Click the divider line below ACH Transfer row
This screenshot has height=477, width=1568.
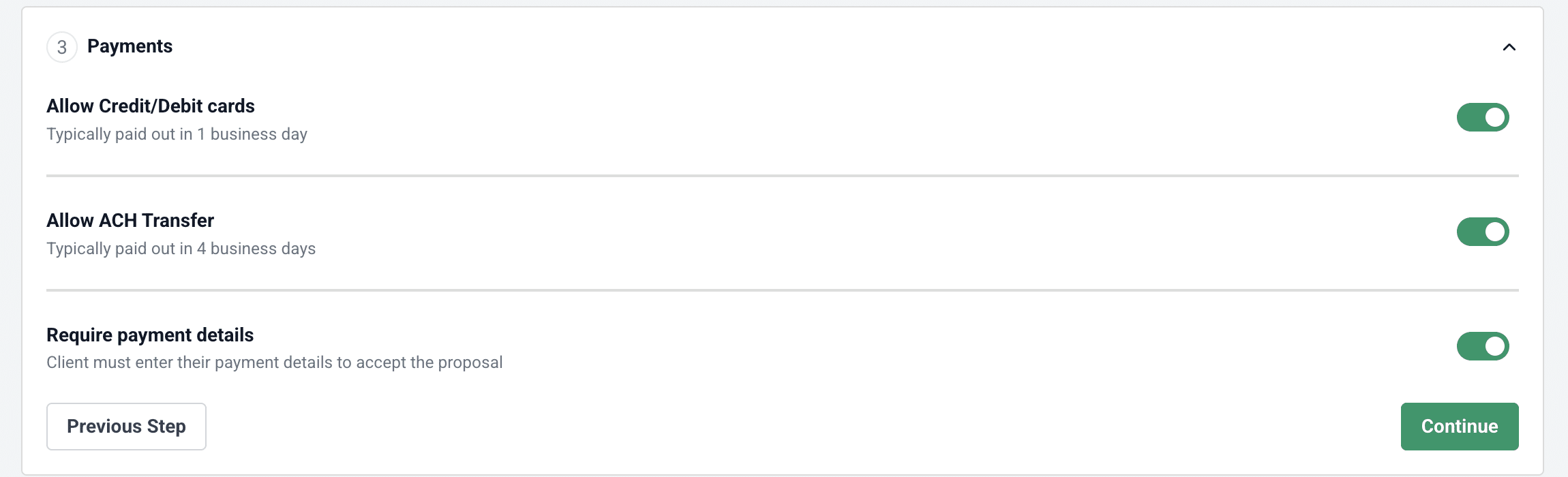(782, 290)
